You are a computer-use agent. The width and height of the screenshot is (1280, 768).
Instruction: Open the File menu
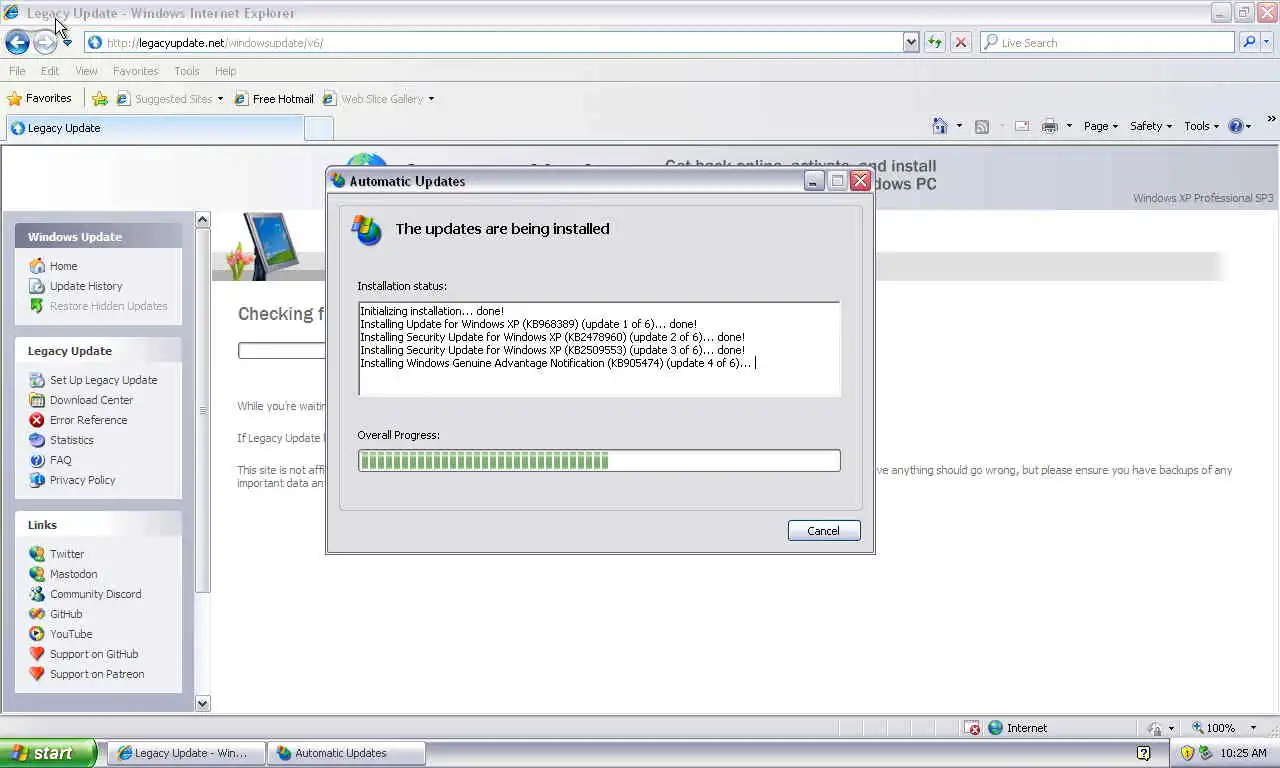pyautogui.click(x=17, y=71)
